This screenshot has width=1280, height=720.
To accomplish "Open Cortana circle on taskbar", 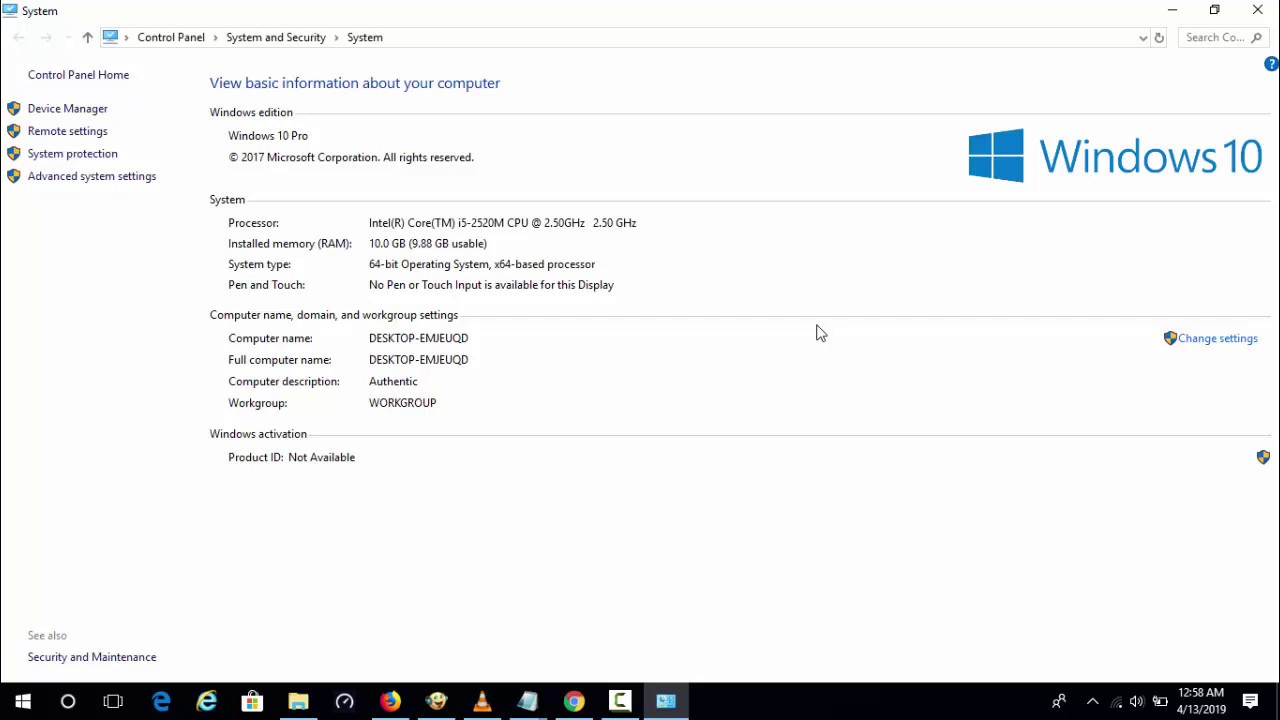I will (68, 701).
